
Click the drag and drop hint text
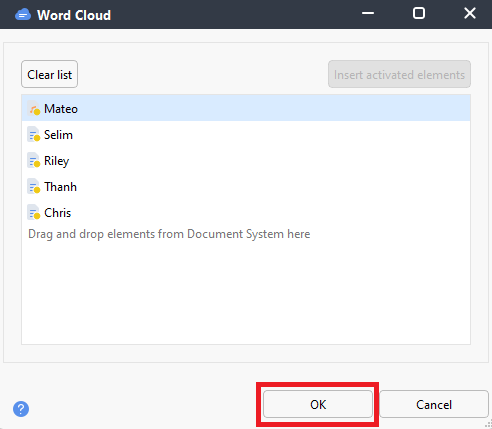pyautogui.click(x=169, y=234)
